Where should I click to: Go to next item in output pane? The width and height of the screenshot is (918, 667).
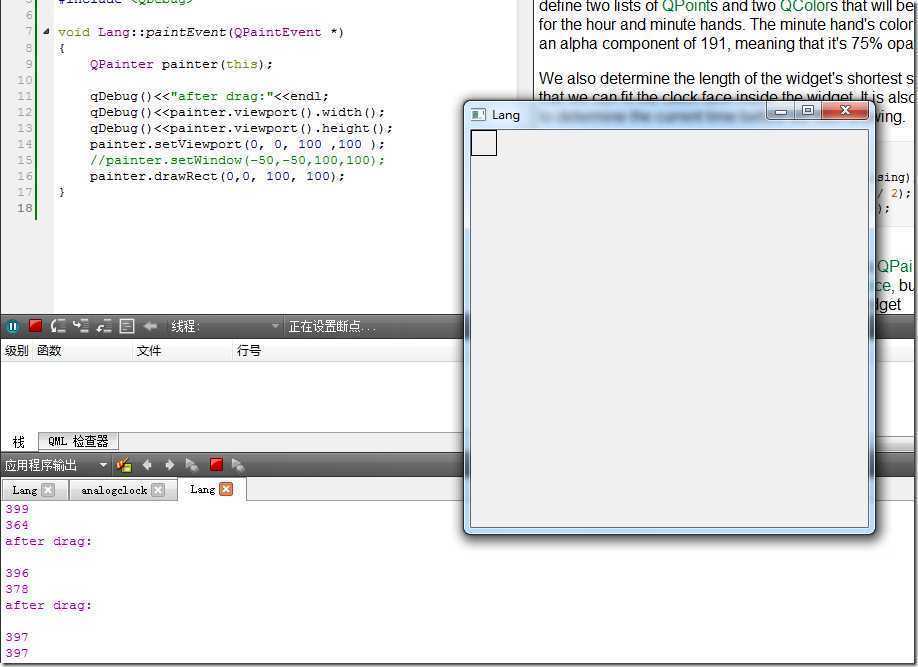(x=170, y=466)
